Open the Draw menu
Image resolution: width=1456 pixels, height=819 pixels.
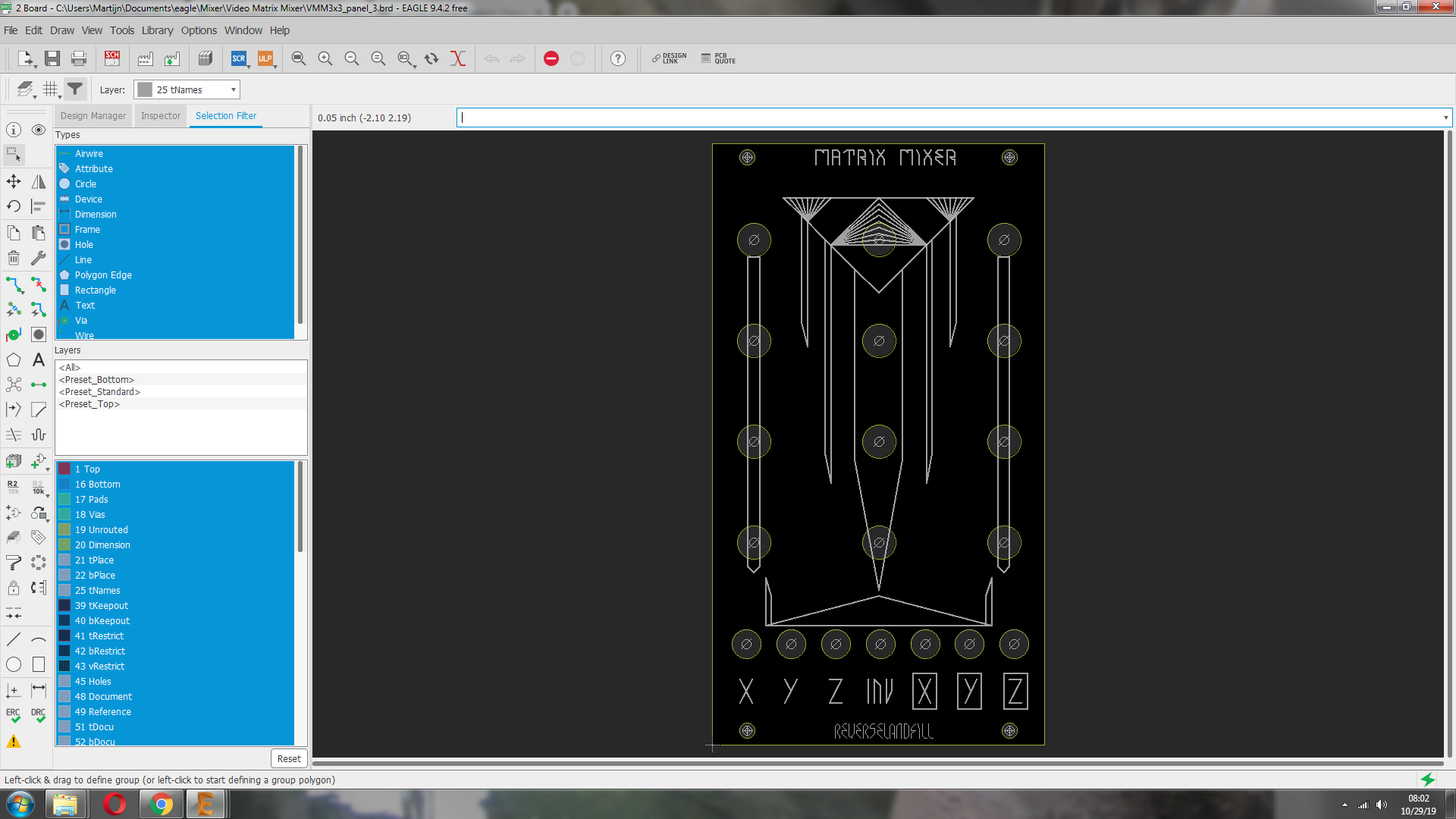62,30
